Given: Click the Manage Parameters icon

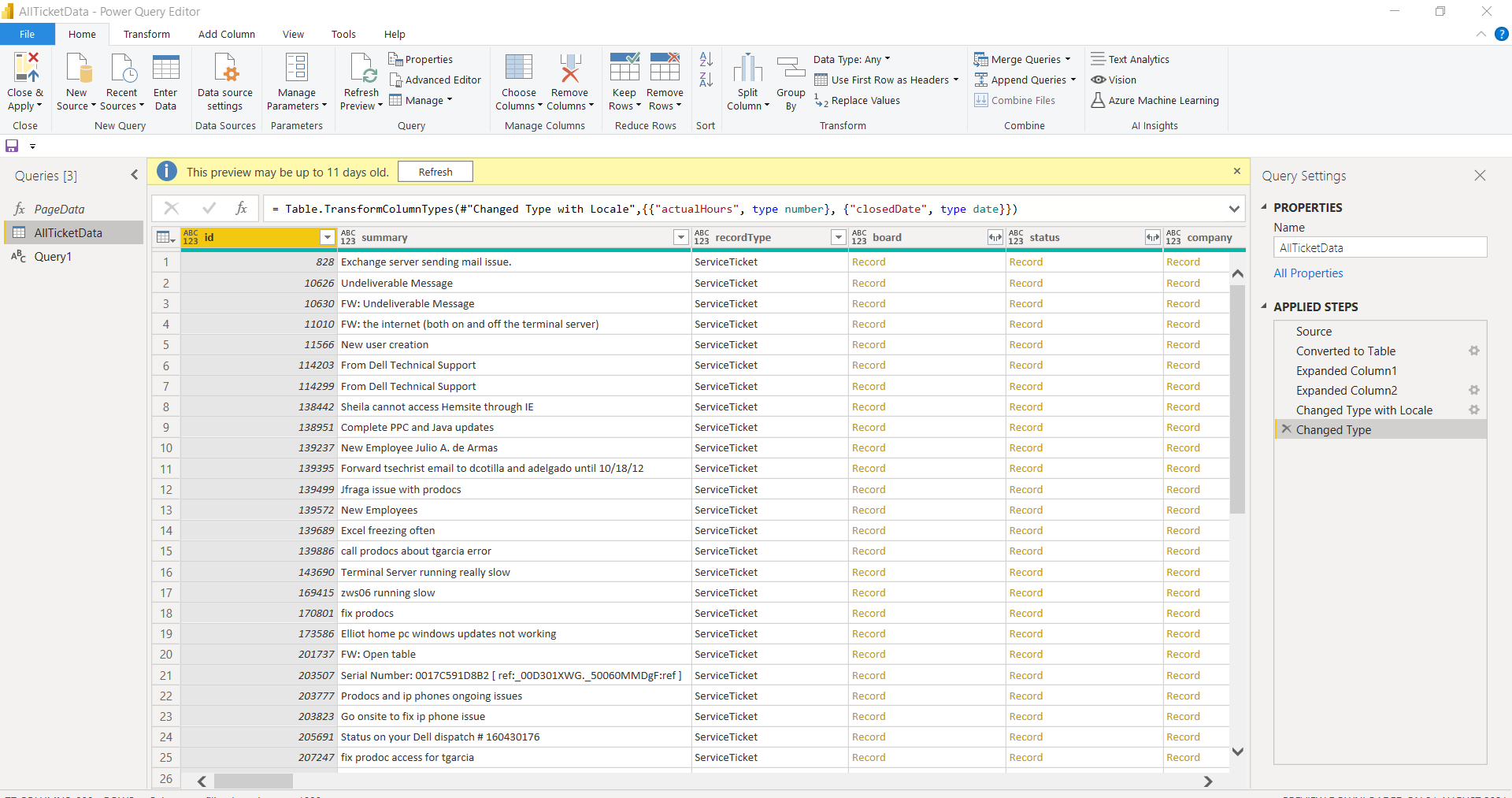Looking at the screenshot, I should click(x=297, y=68).
